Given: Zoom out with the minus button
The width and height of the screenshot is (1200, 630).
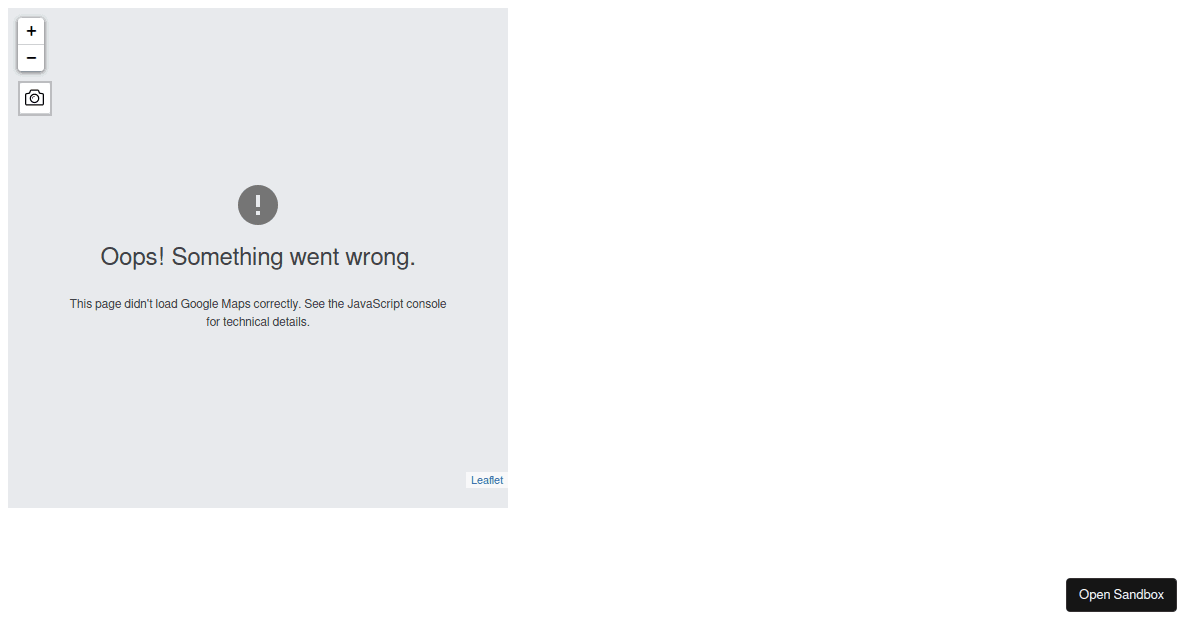Looking at the screenshot, I should (31, 58).
